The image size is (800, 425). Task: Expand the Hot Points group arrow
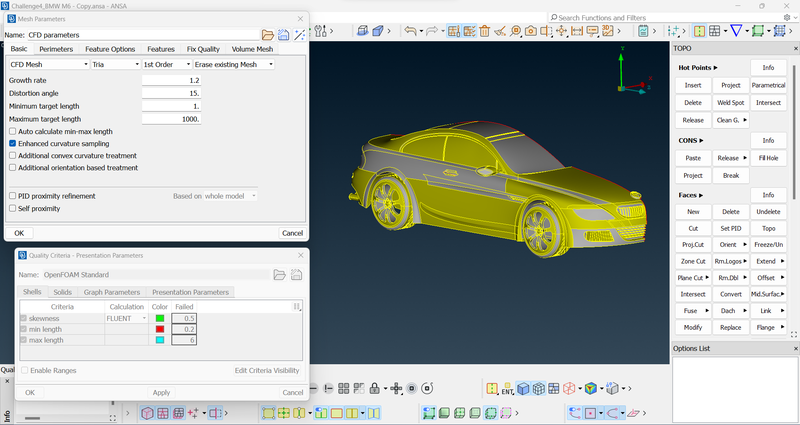pos(716,67)
